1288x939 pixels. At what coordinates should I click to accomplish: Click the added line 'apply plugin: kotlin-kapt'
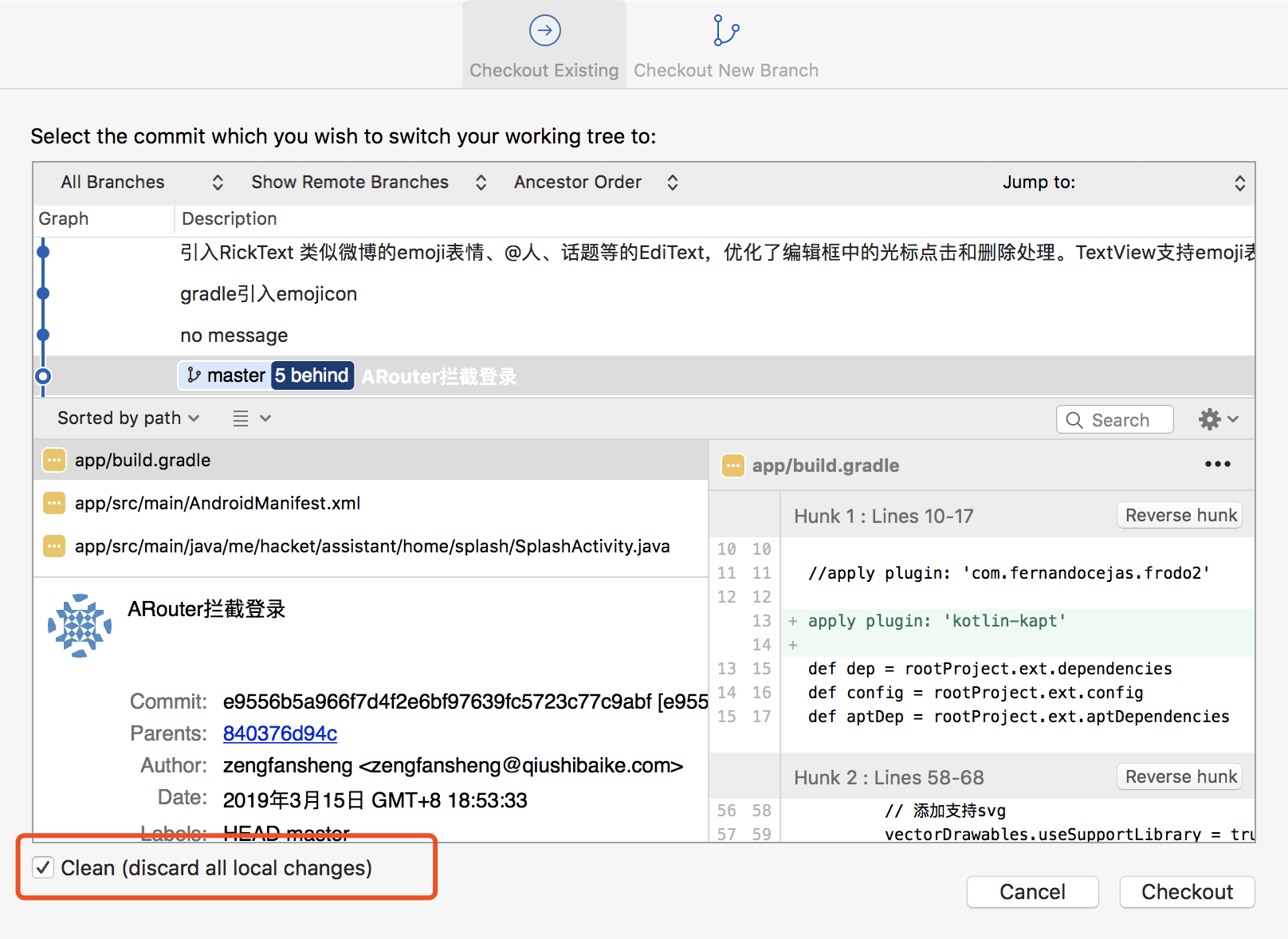[x=937, y=621]
